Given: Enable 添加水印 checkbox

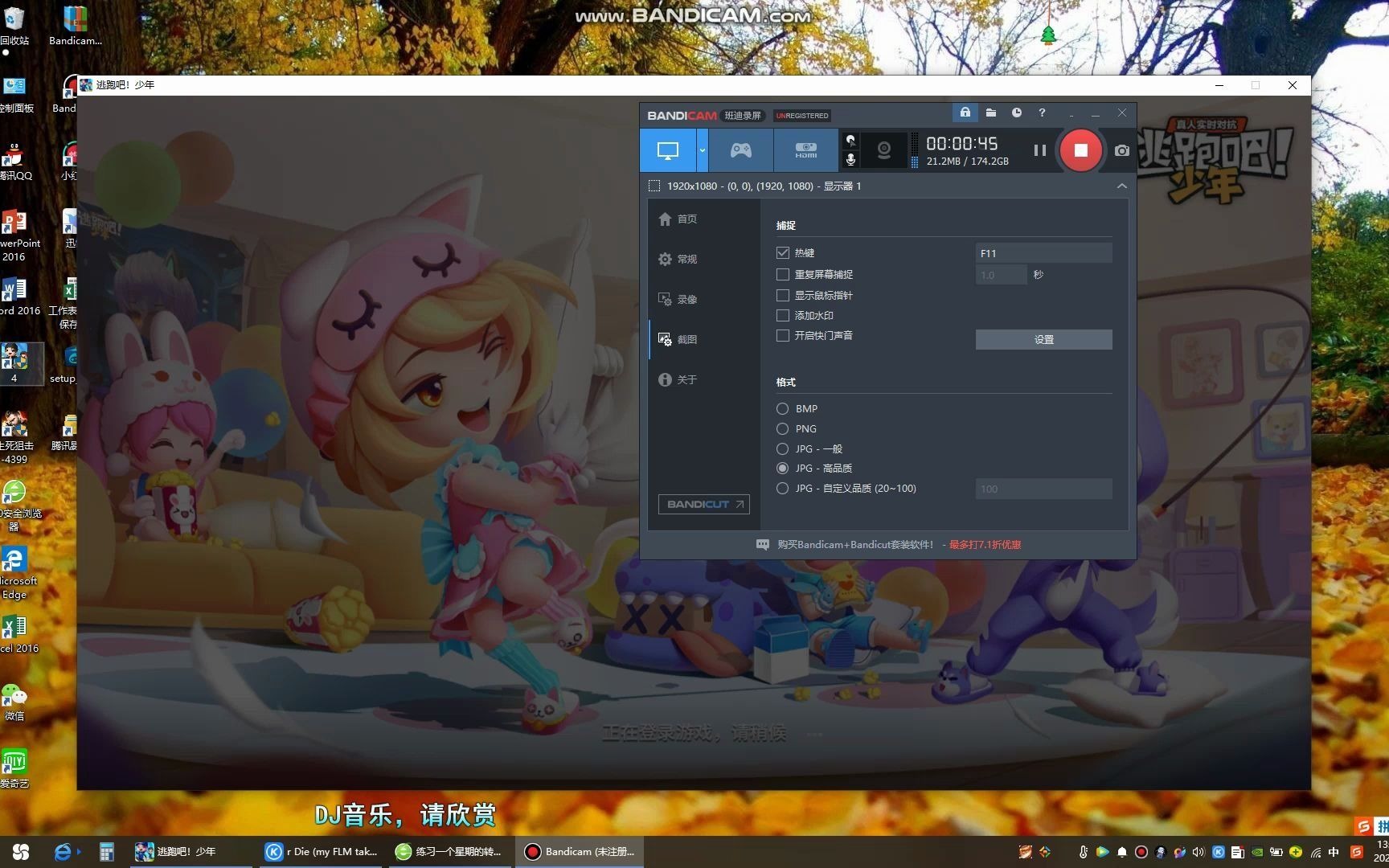Looking at the screenshot, I should [x=782, y=315].
